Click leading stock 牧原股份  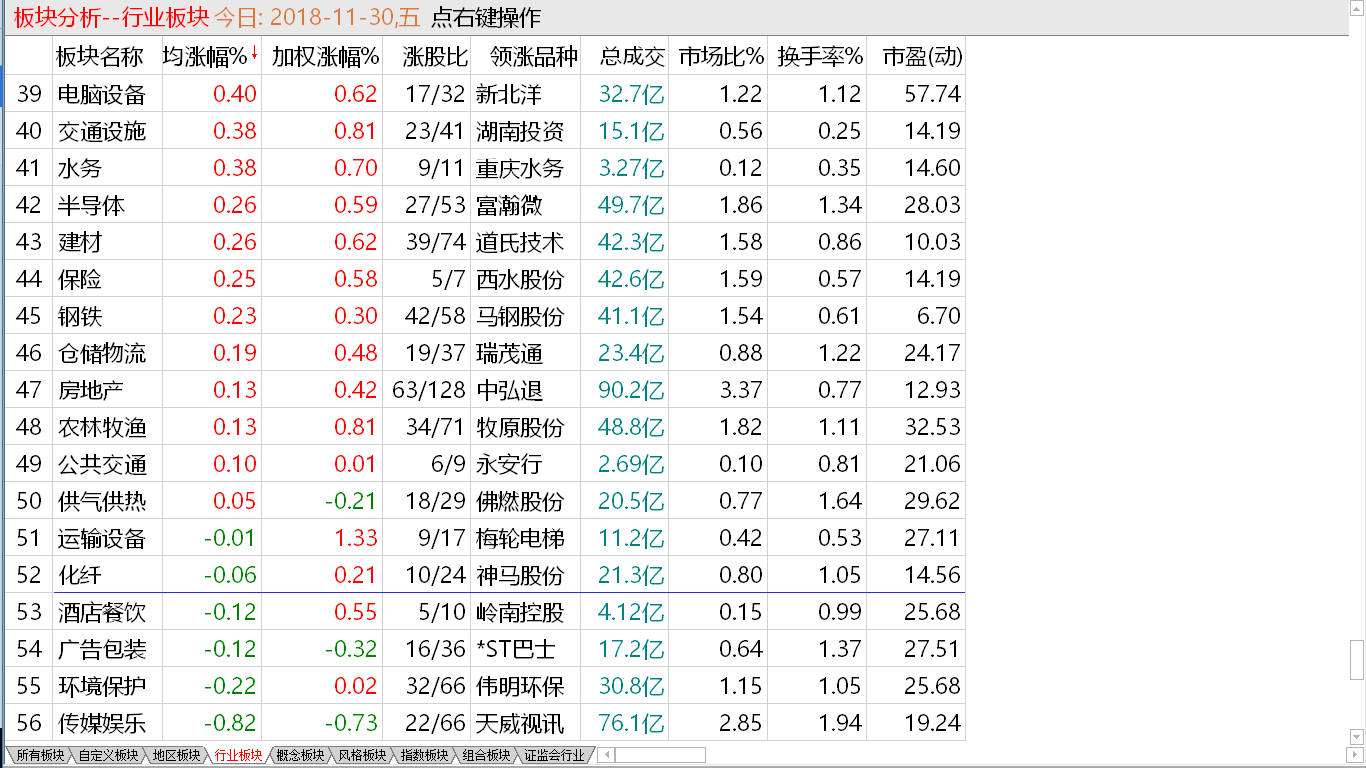[x=519, y=427]
